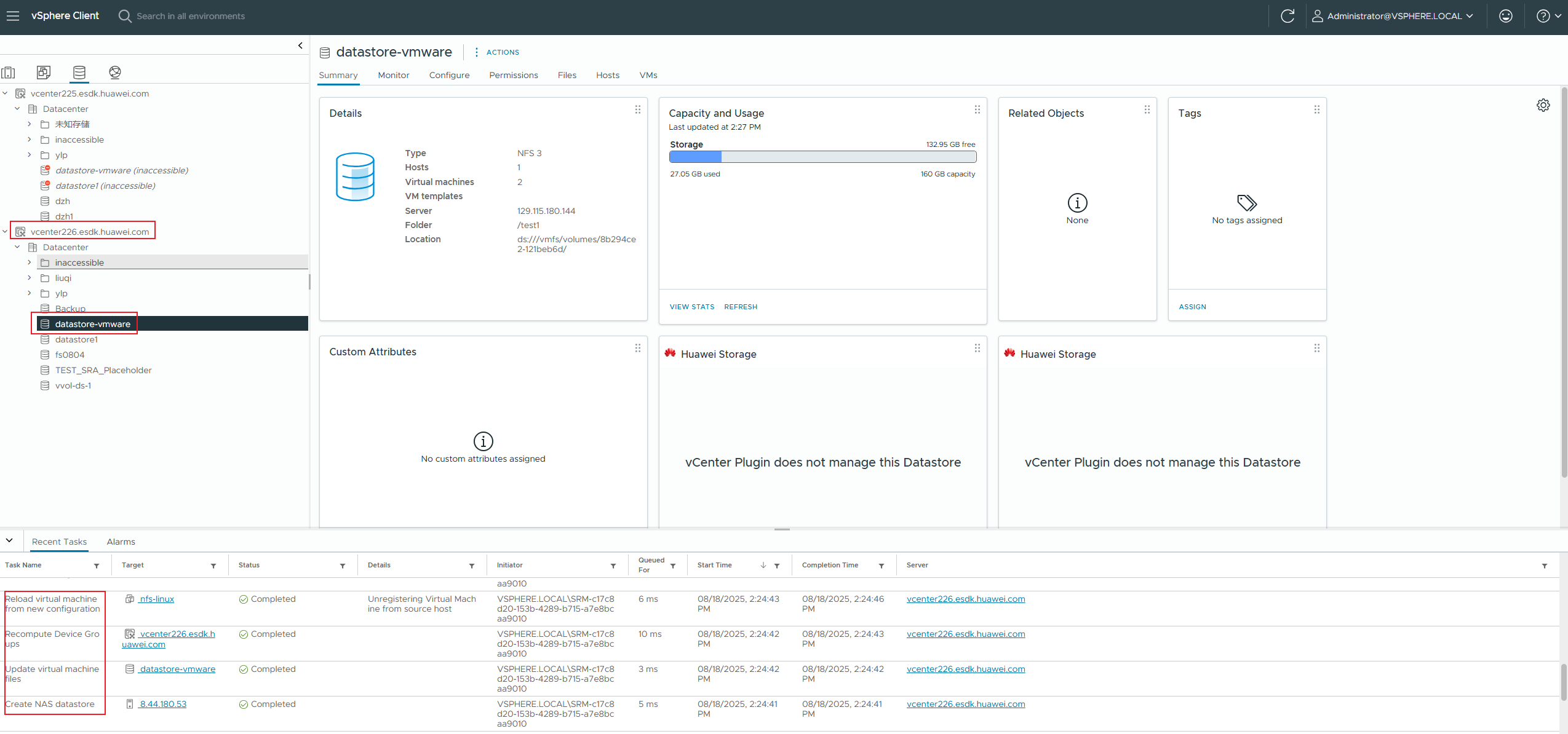Viewport: 1568px width, 734px height.
Task: Click the global refresh icon
Action: point(1287,16)
